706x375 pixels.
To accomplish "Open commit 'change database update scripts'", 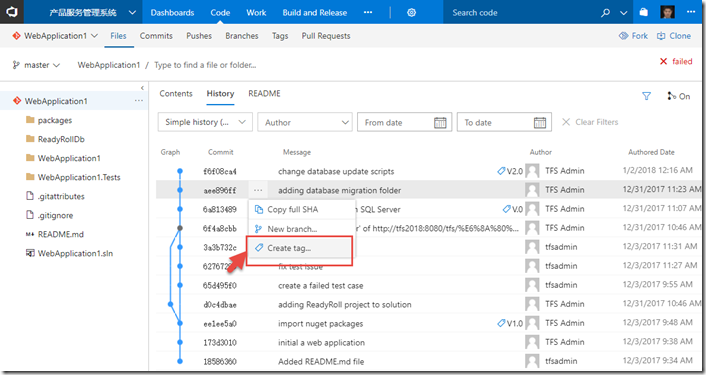I will click(x=336, y=171).
